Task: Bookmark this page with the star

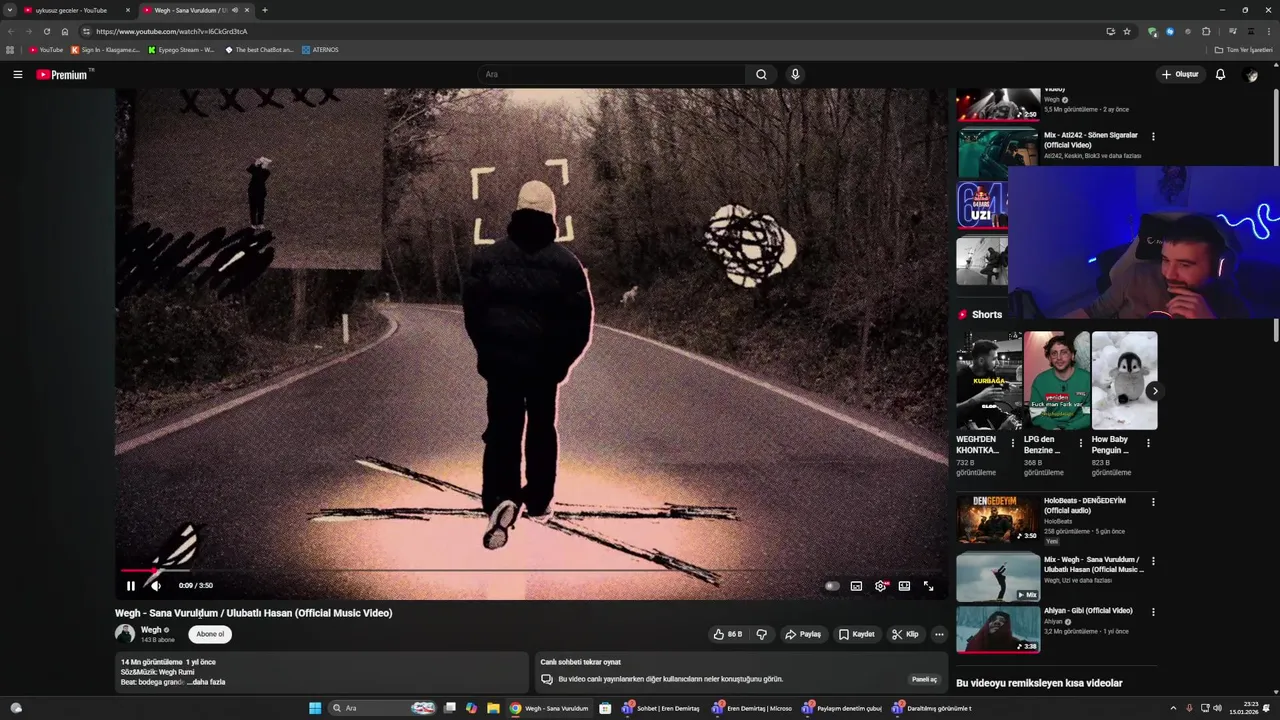Action: pos(1127,31)
